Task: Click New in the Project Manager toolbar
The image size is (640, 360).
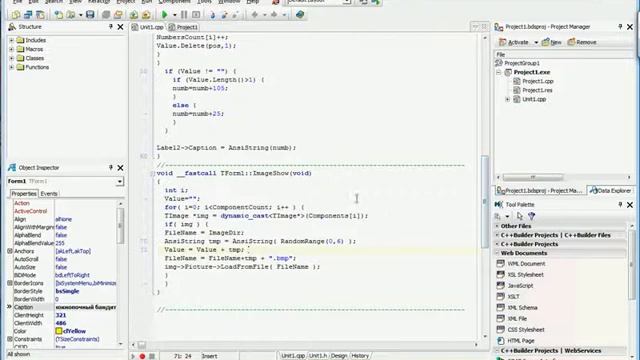Action: click(x=551, y=42)
